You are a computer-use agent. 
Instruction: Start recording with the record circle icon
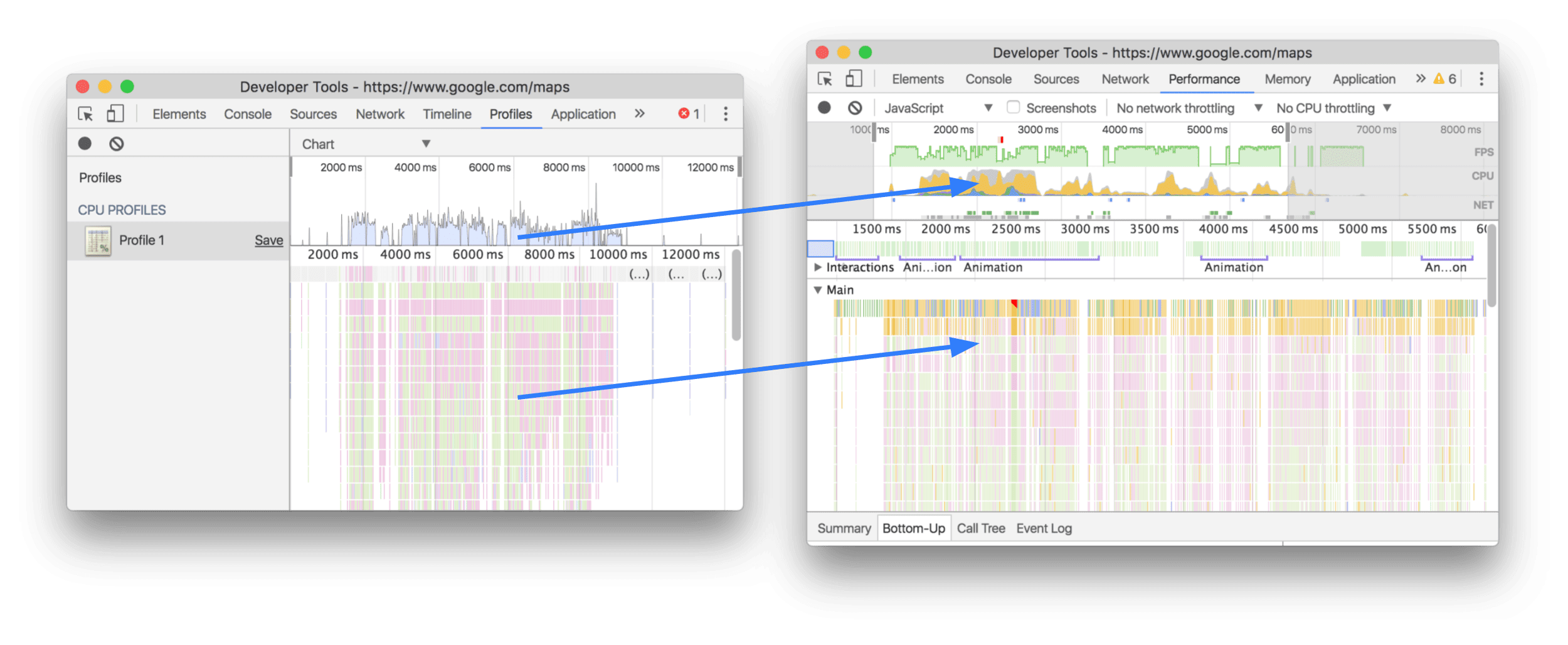click(824, 107)
